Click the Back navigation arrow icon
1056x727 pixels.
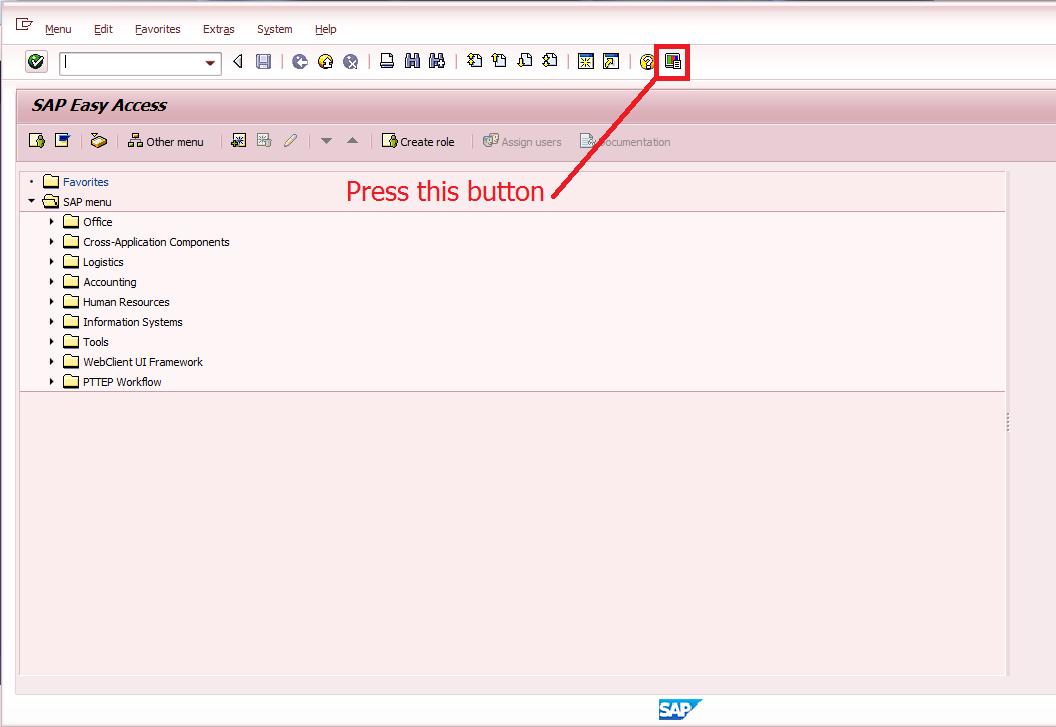click(237, 61)
